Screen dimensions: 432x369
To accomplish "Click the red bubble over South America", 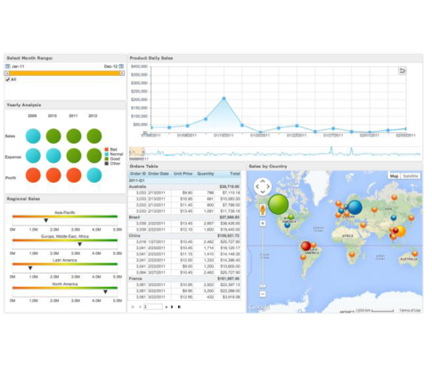I will pyautogui.click(x=306, y=246).
